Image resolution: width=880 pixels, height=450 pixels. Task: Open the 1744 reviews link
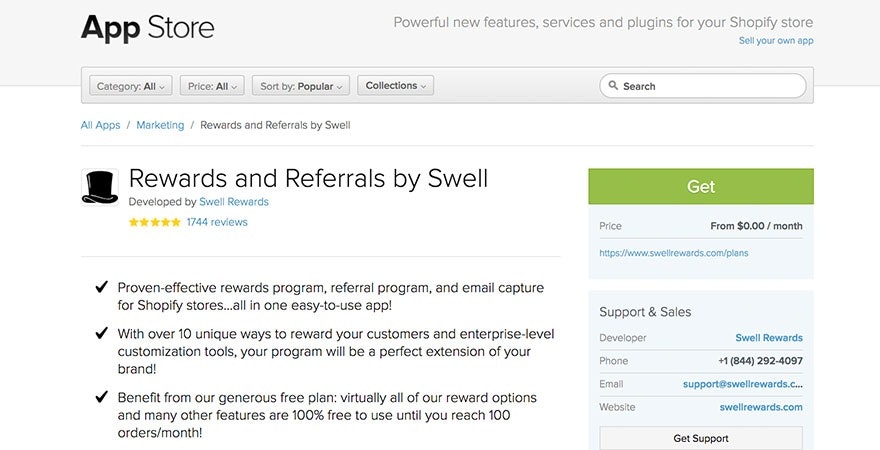[217, 222]
